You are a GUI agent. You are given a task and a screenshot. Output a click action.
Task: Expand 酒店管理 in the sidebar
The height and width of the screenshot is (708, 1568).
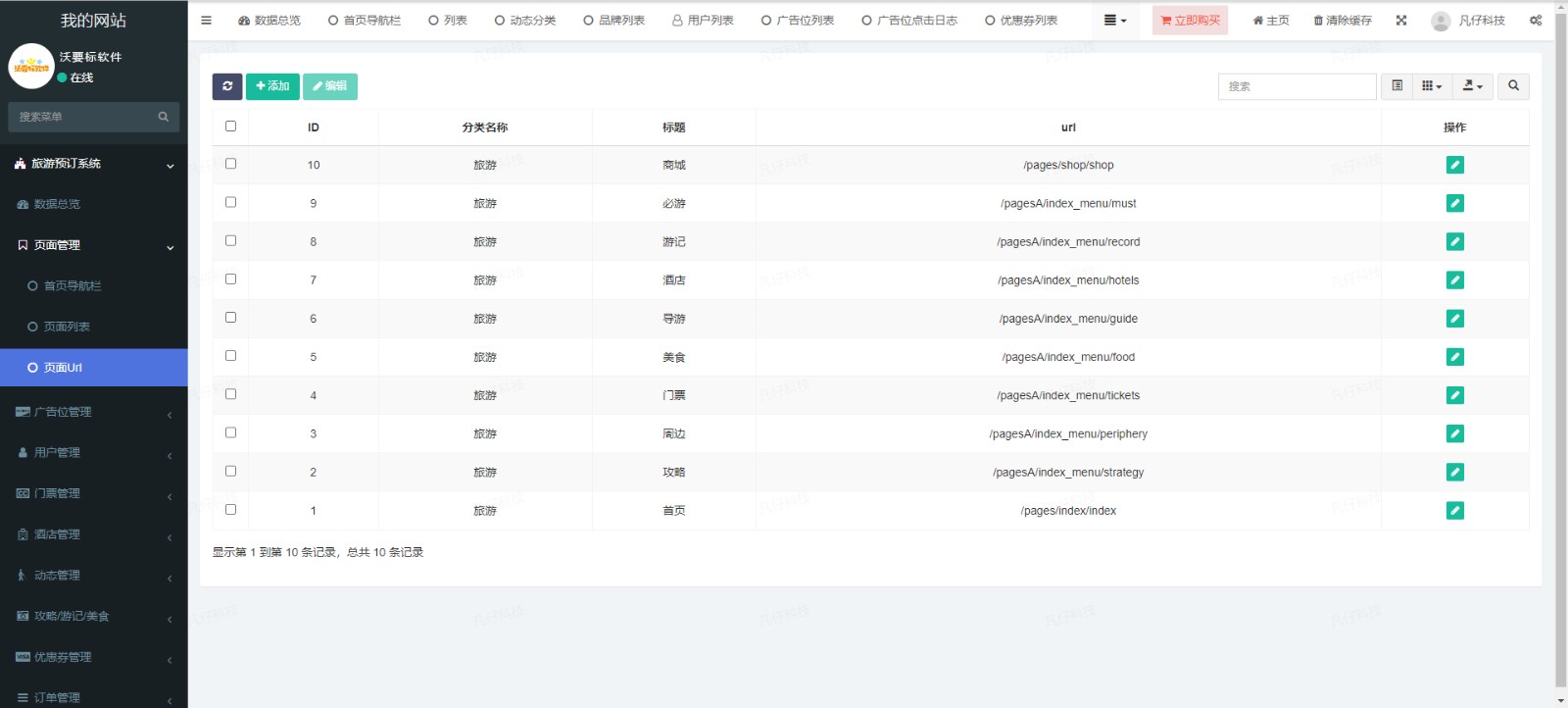coord(94,534)
